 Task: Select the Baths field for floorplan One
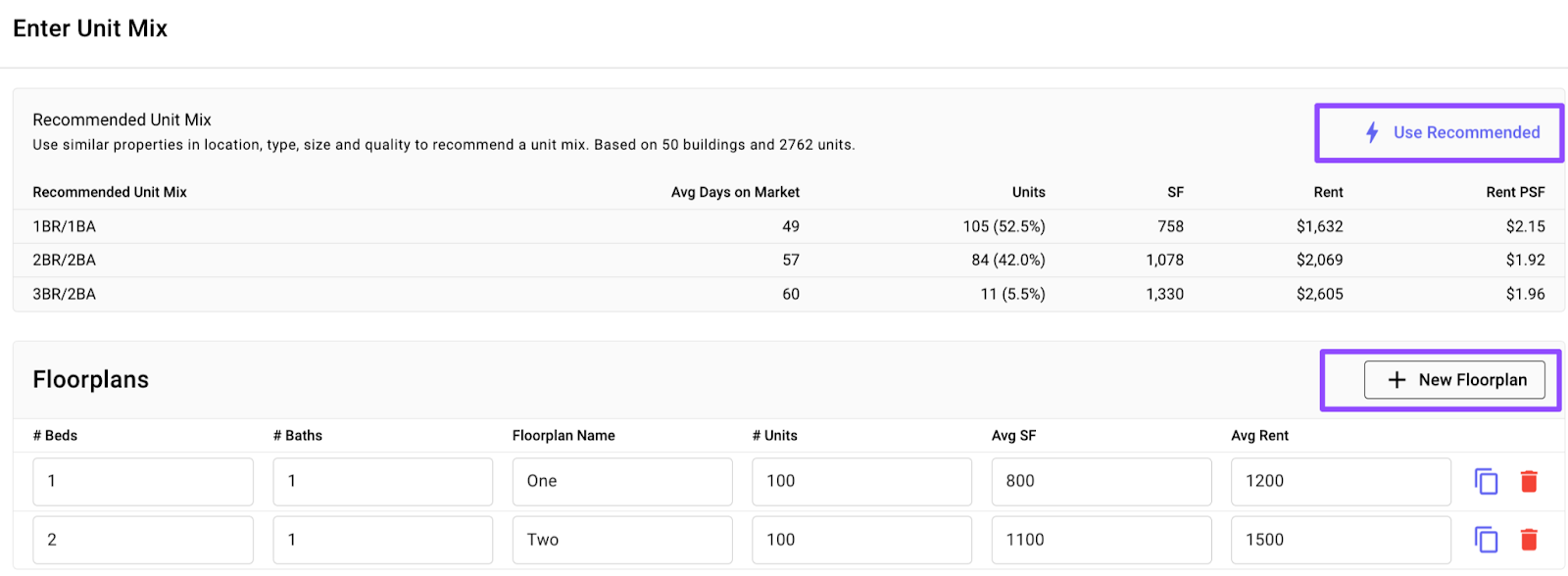383,481
